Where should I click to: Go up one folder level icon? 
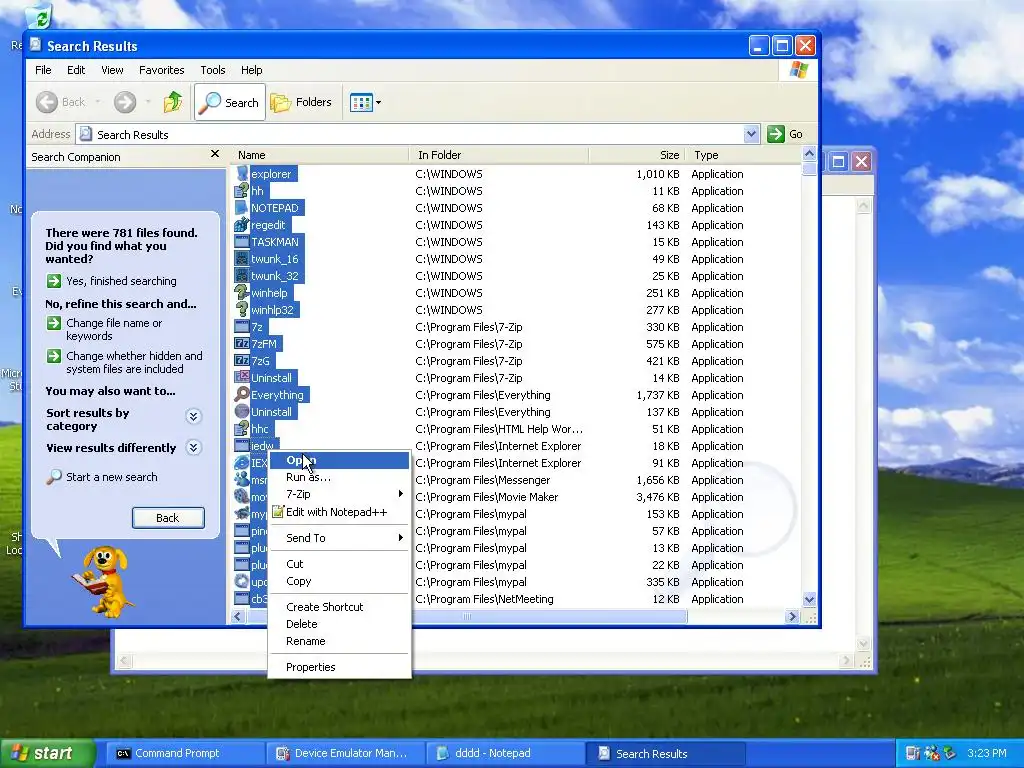(173, 102)
